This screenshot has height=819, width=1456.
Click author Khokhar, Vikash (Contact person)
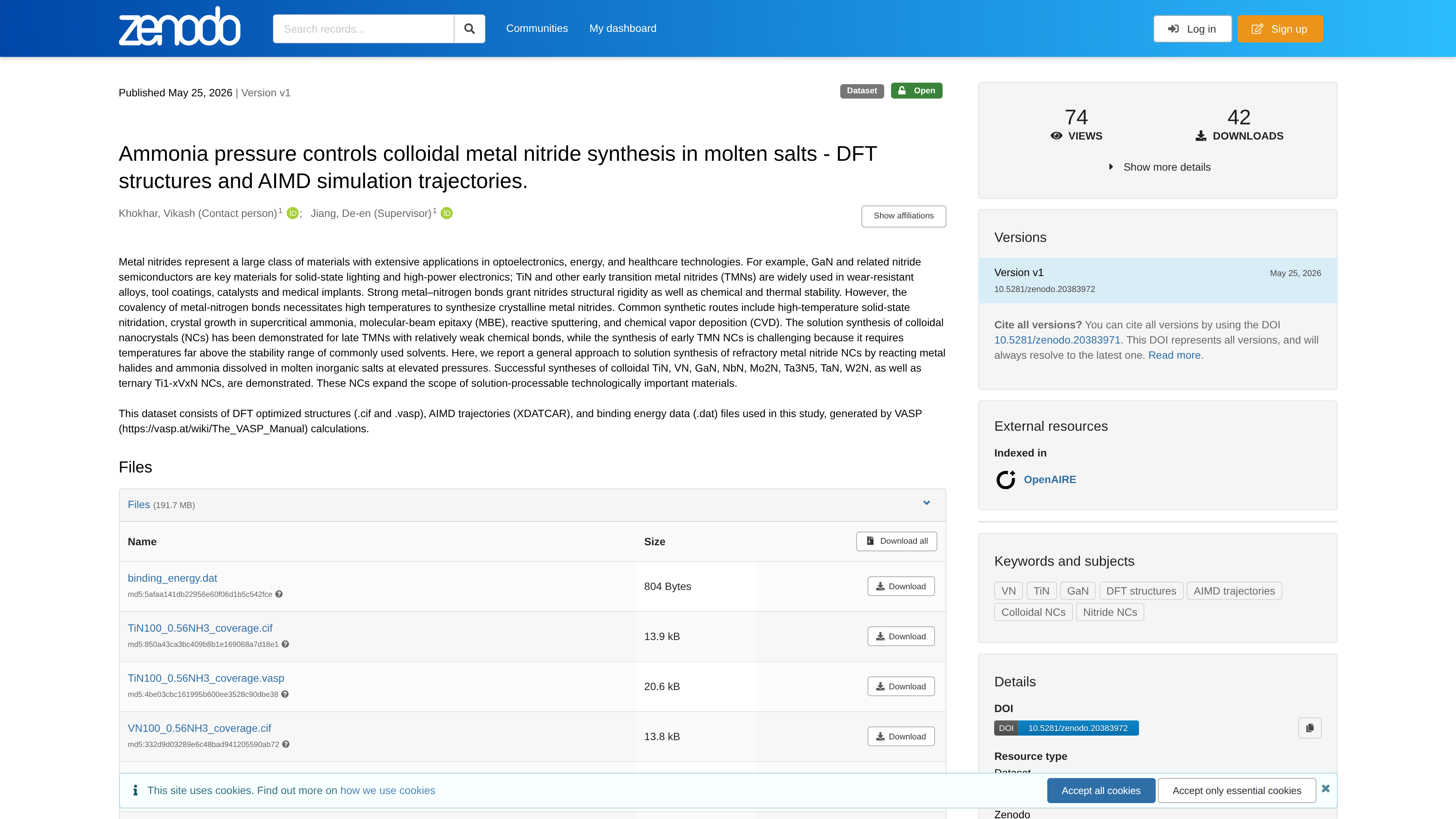point(198,213)
